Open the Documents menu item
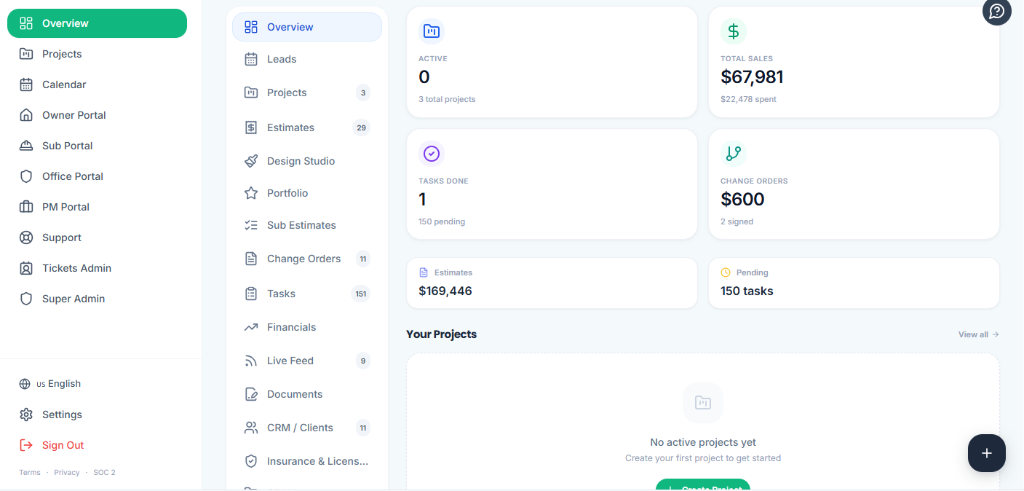 tap(307, 394)
